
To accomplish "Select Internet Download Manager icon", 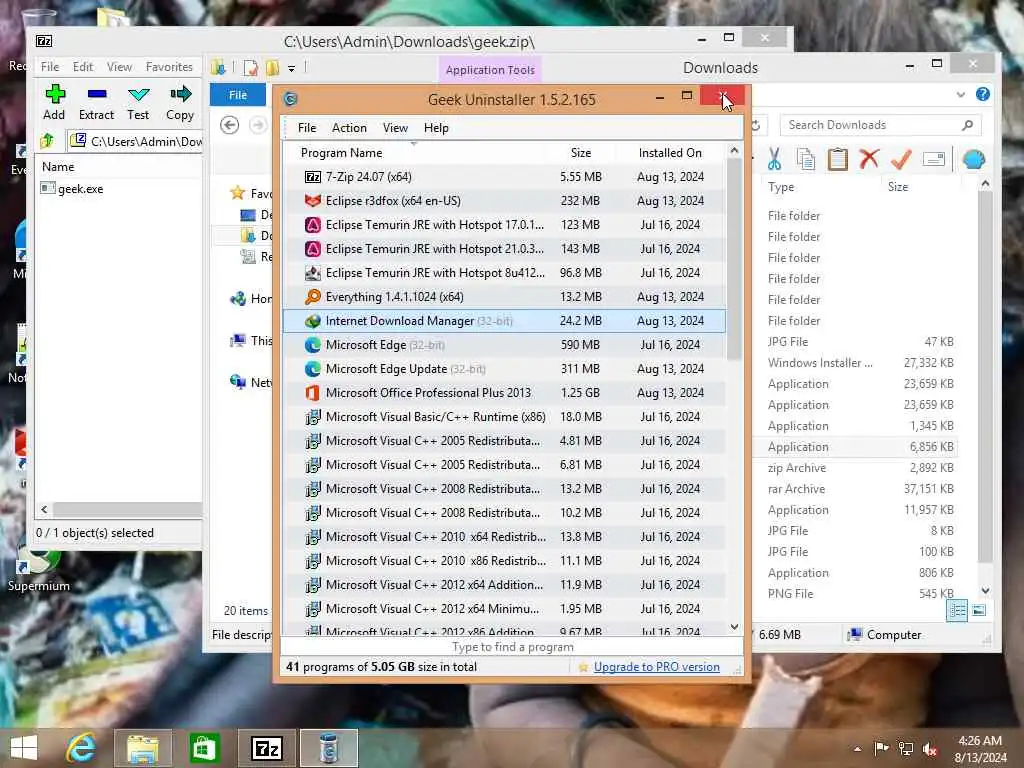I will click(x=313, y=321).
